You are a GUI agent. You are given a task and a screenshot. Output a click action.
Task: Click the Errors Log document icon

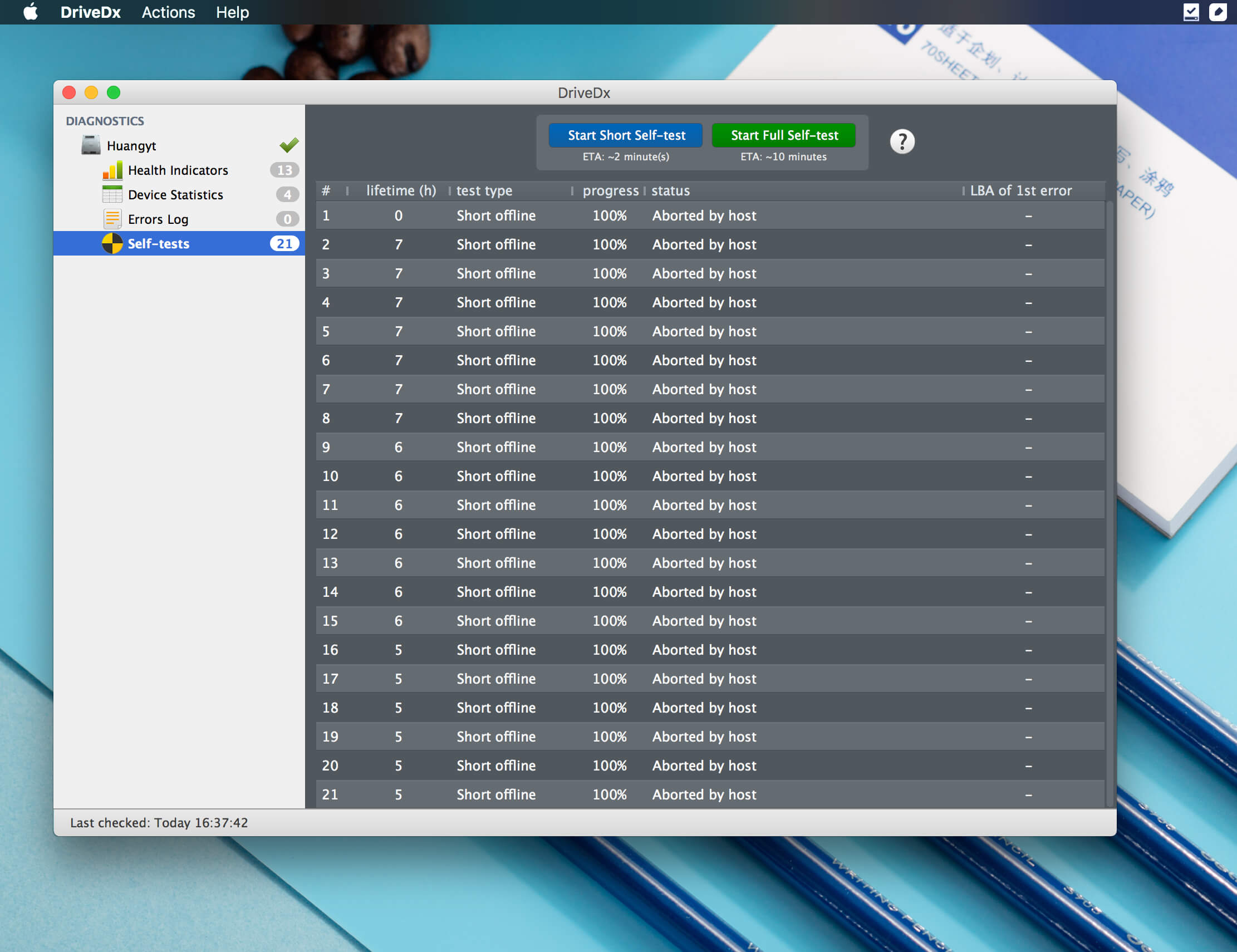112,219
